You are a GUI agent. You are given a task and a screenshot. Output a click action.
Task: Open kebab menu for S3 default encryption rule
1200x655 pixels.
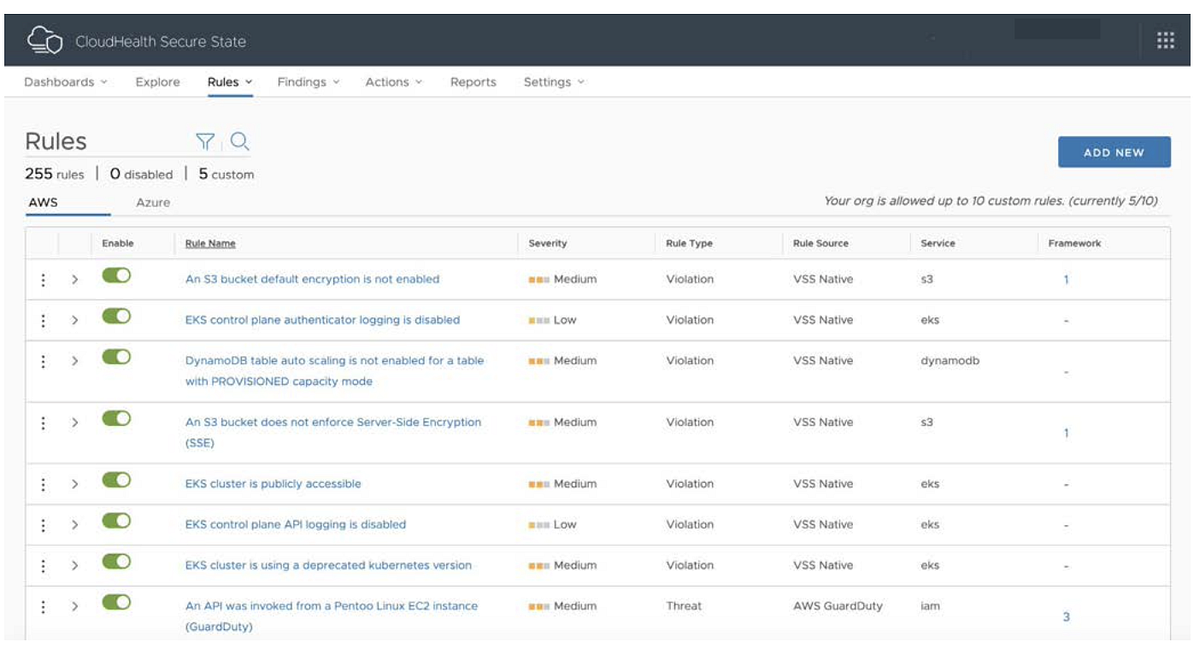[43, 280]
